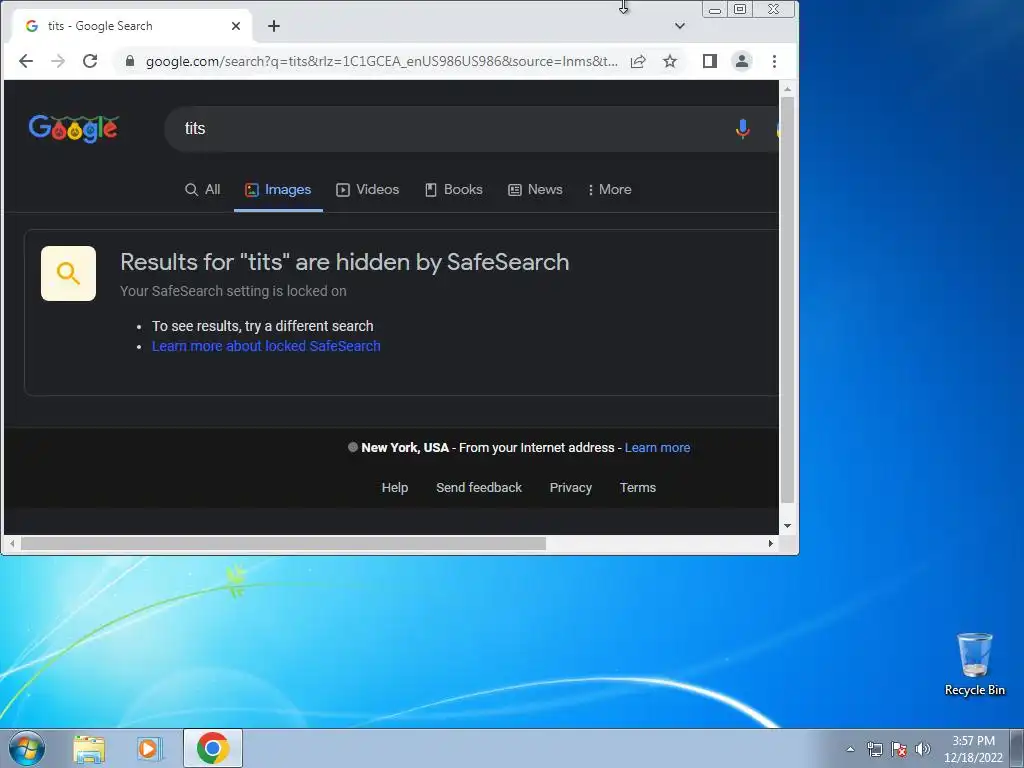Open Send feedback footer link
Screen dimensions: 1024x768
[x=479, y=488]
